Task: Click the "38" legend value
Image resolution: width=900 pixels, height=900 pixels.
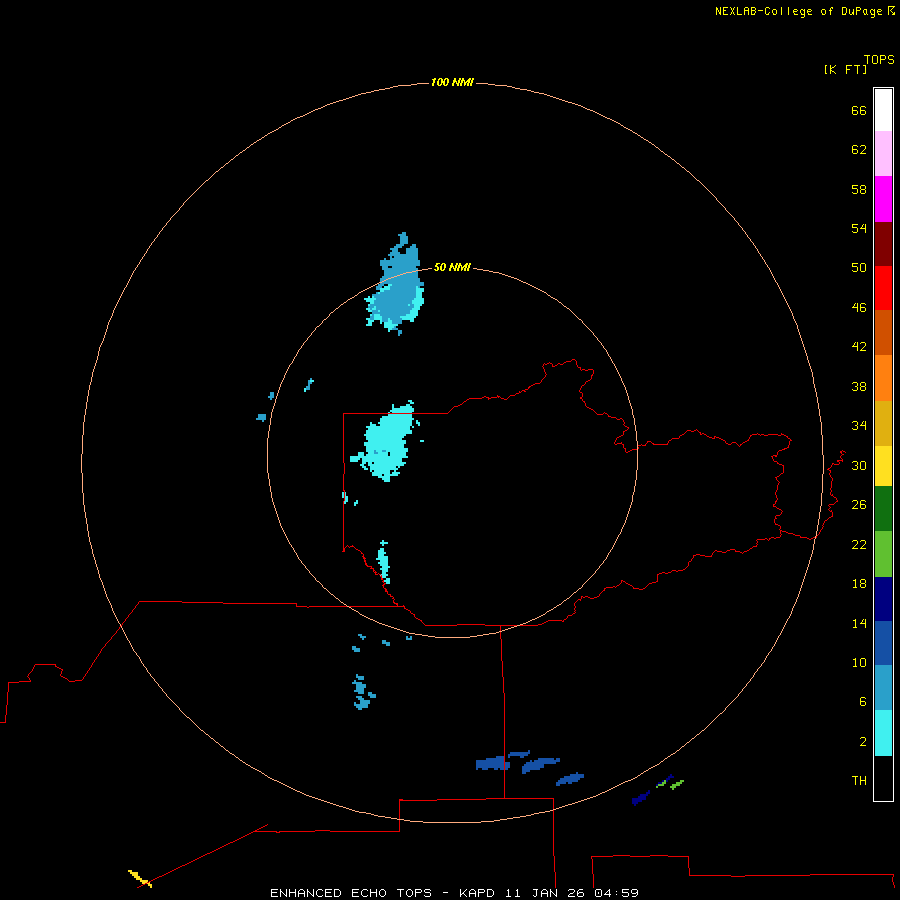Action: coord(859,387)
